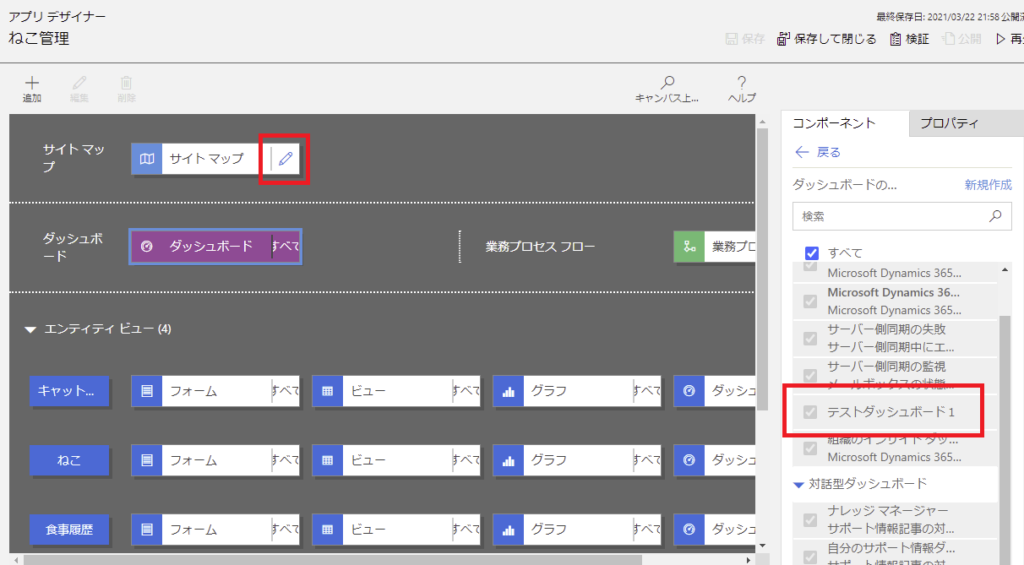Click the Delete (削除) trash icon
The image size is (1024, 565).
pyautogui.click(x=126, y=83)
